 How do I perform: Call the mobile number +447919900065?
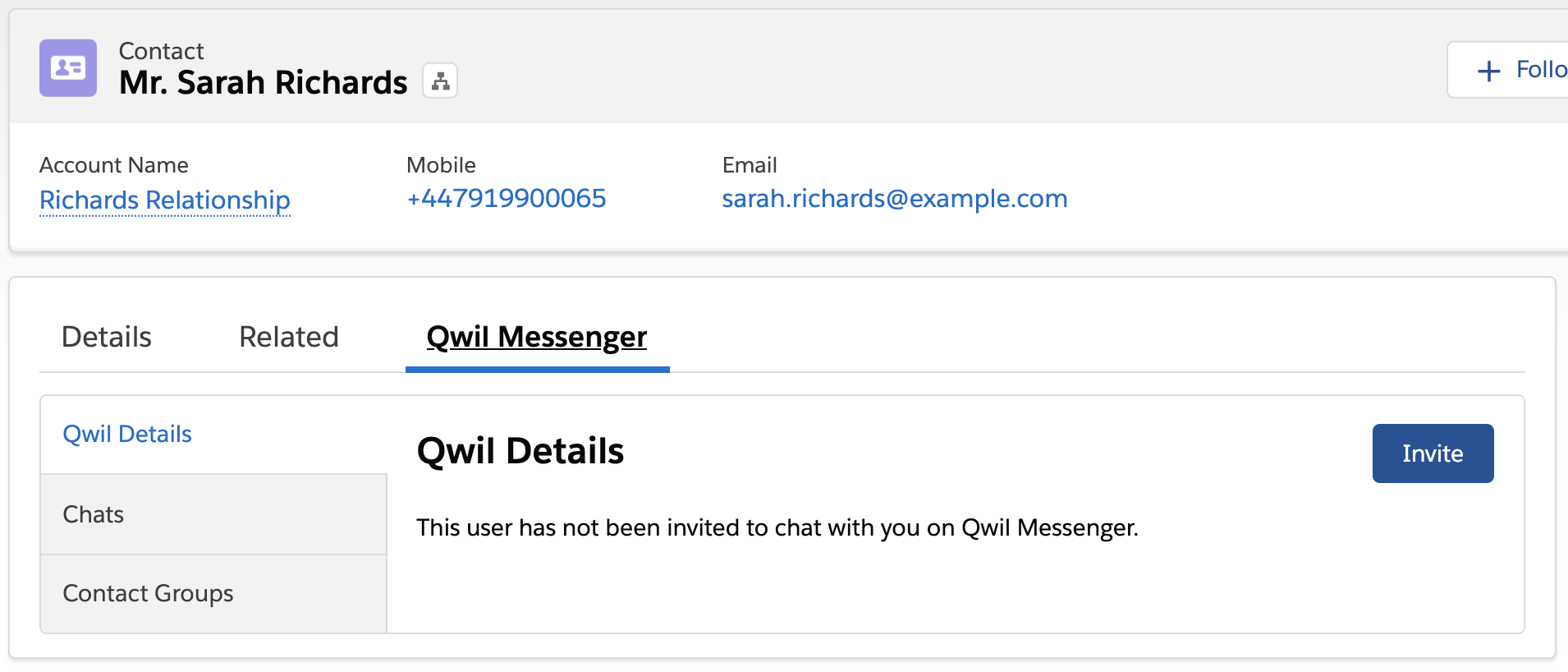(x=507, y=198)
